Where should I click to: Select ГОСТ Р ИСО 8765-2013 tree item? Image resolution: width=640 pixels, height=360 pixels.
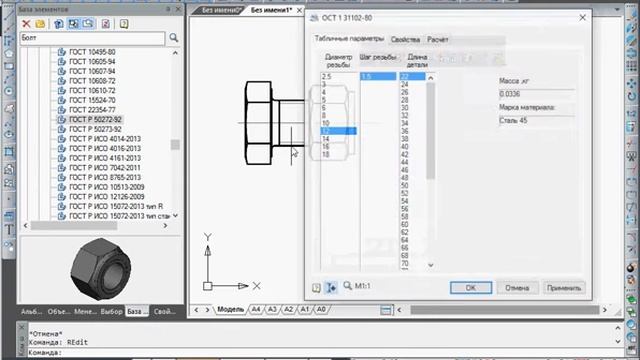(x=105, y=178)
